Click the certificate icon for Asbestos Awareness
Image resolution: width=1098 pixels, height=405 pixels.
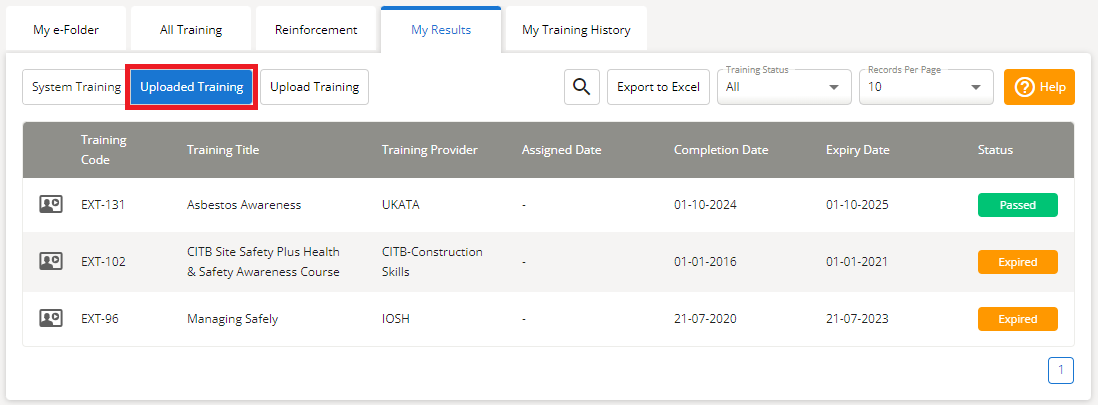coord(50,205)
